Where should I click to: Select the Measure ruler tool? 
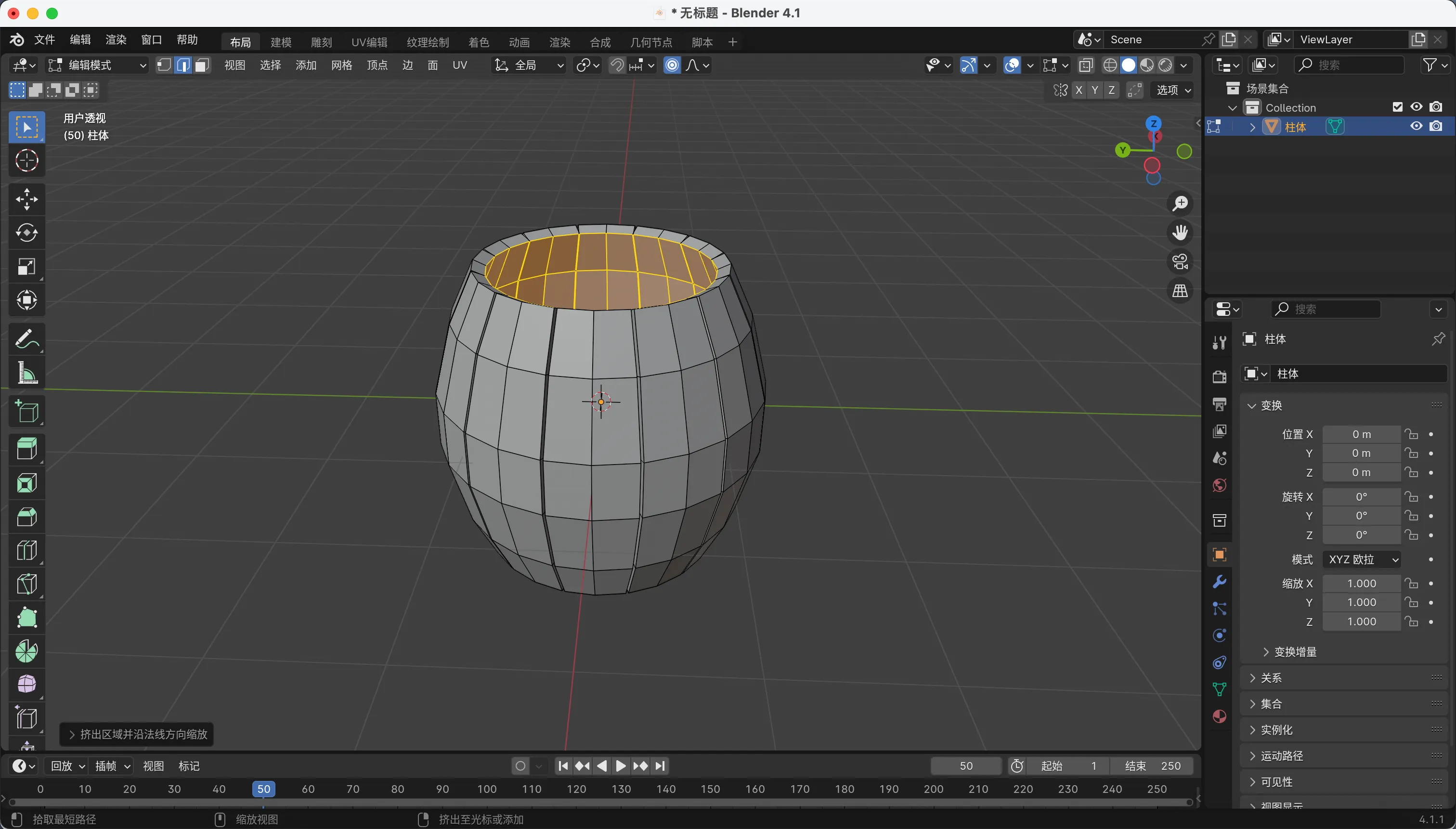(27, 374)
